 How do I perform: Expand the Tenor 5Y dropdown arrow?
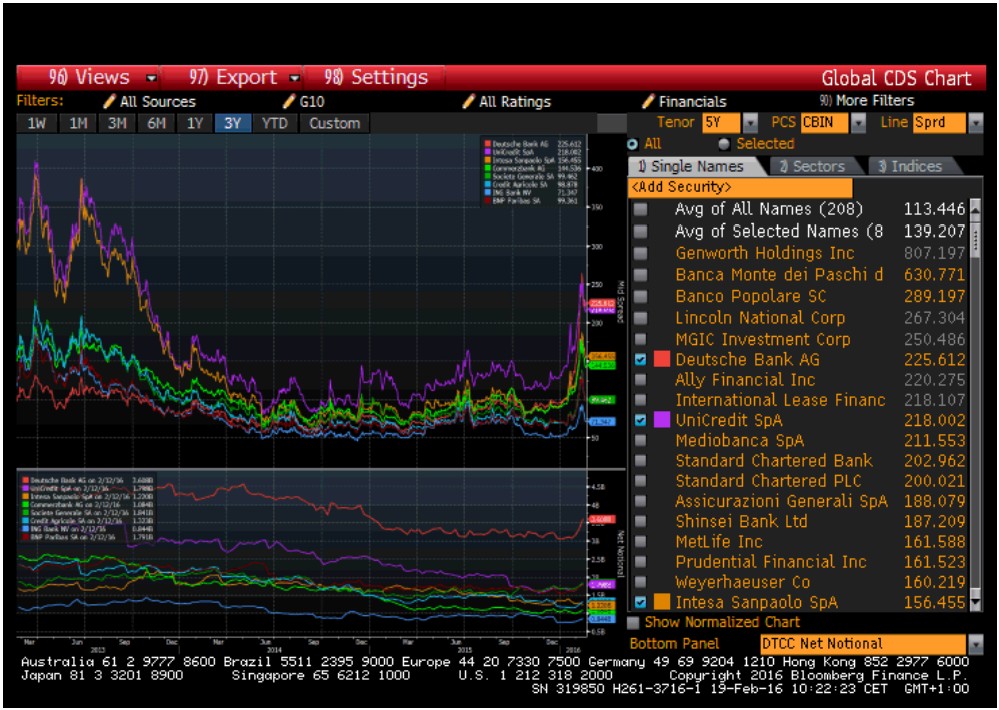(x=751, y=122)
